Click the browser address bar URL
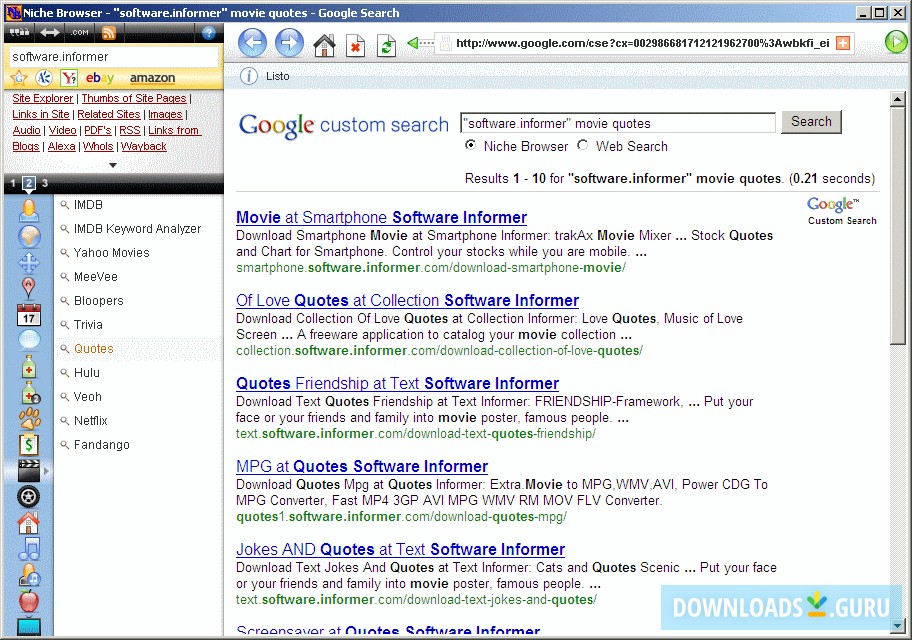 (x=643, y=42)
